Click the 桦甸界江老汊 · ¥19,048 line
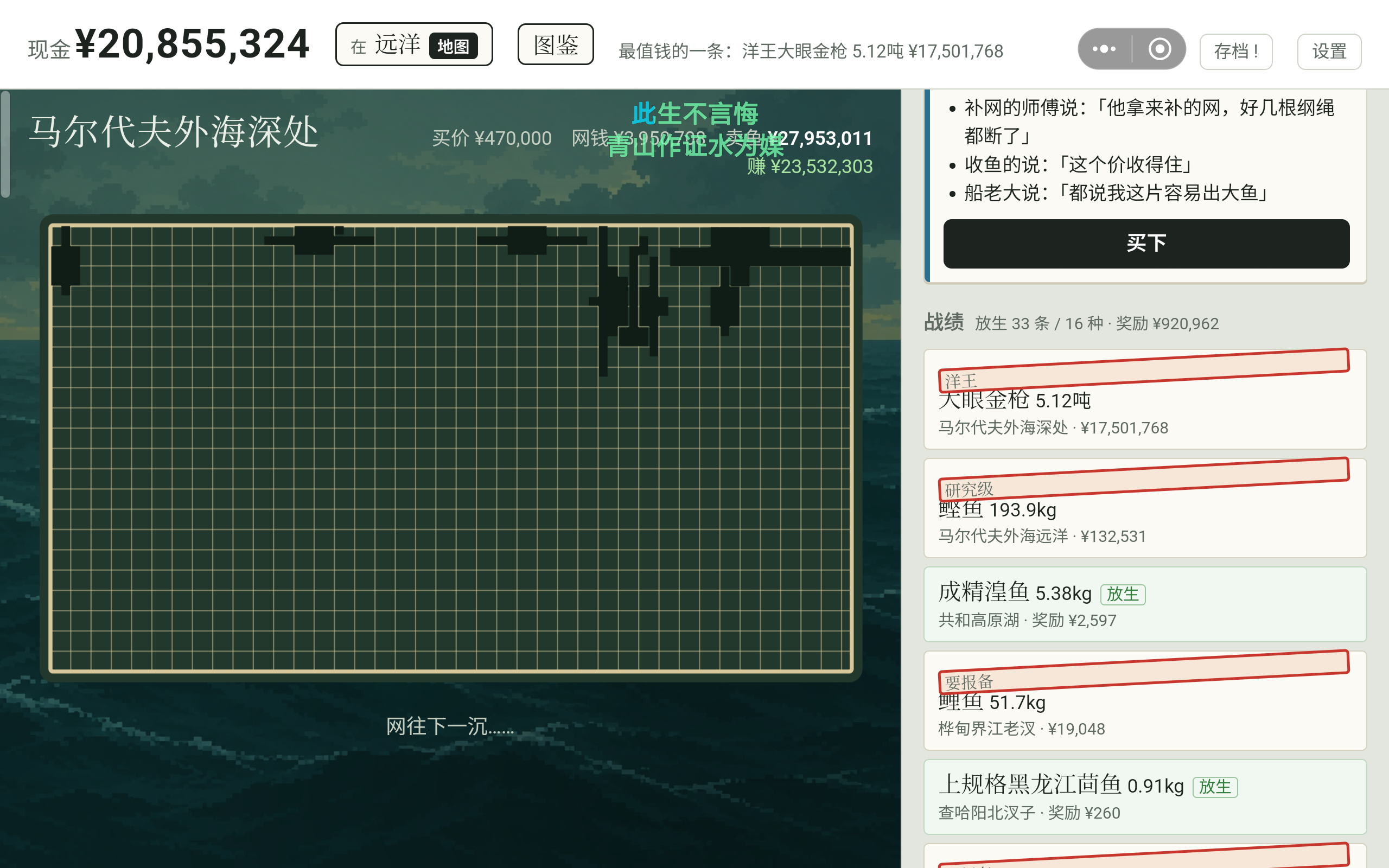 [x=1021, y=729]
